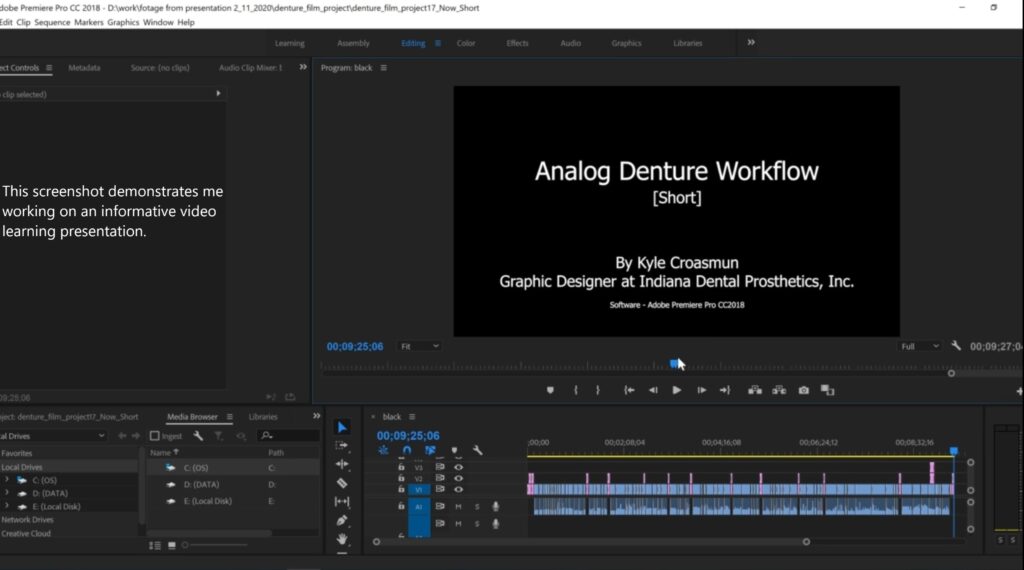Open the Sequence menu
Viewport: 1024px width, 570px height.
[52, 22]
